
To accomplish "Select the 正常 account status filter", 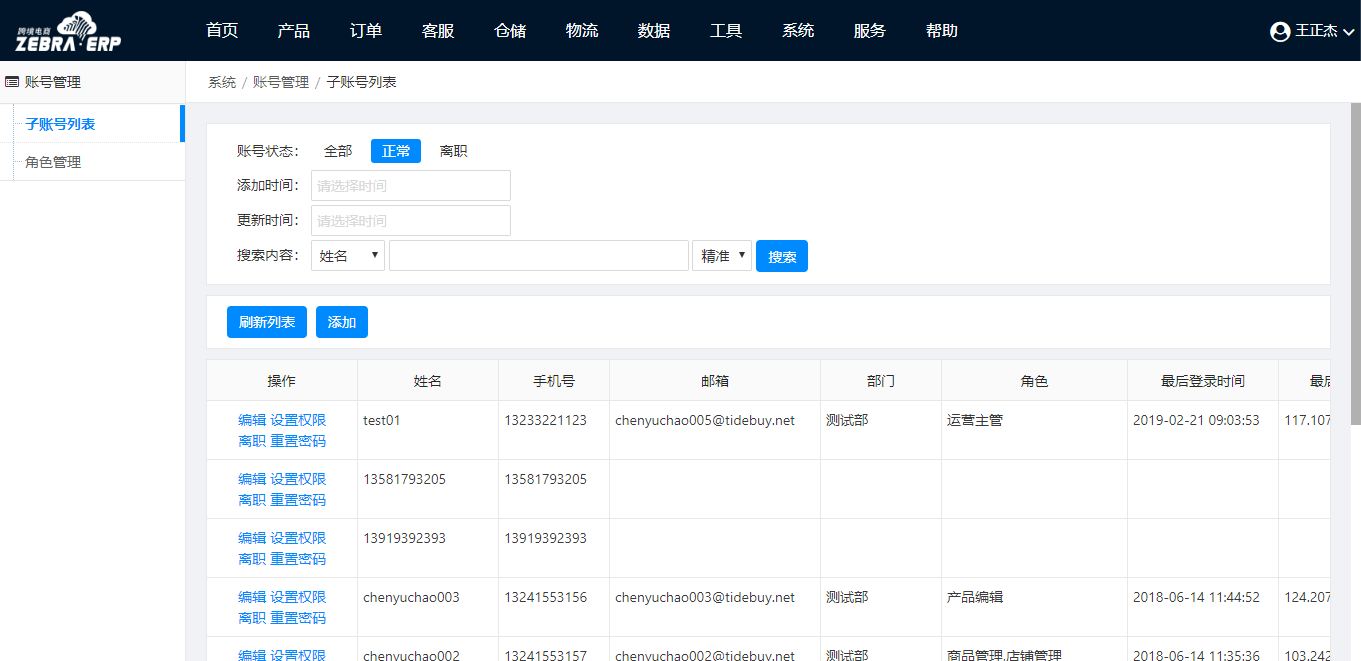I will tap(396, 151).
